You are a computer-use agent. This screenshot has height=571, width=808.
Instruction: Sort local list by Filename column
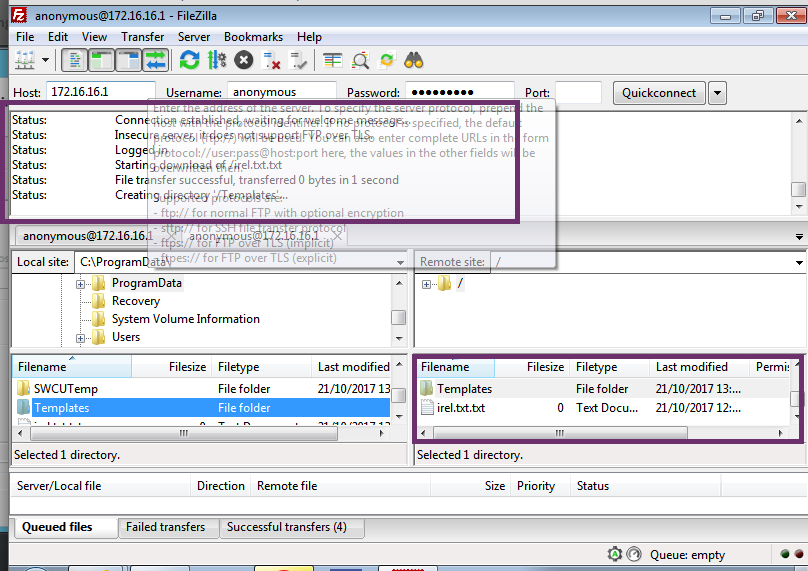click(72, 367)
